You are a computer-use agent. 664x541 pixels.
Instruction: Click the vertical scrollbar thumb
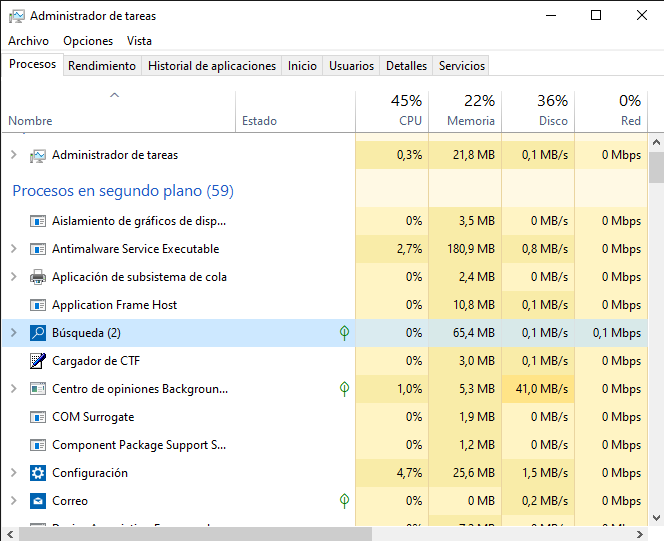point(656,167)
